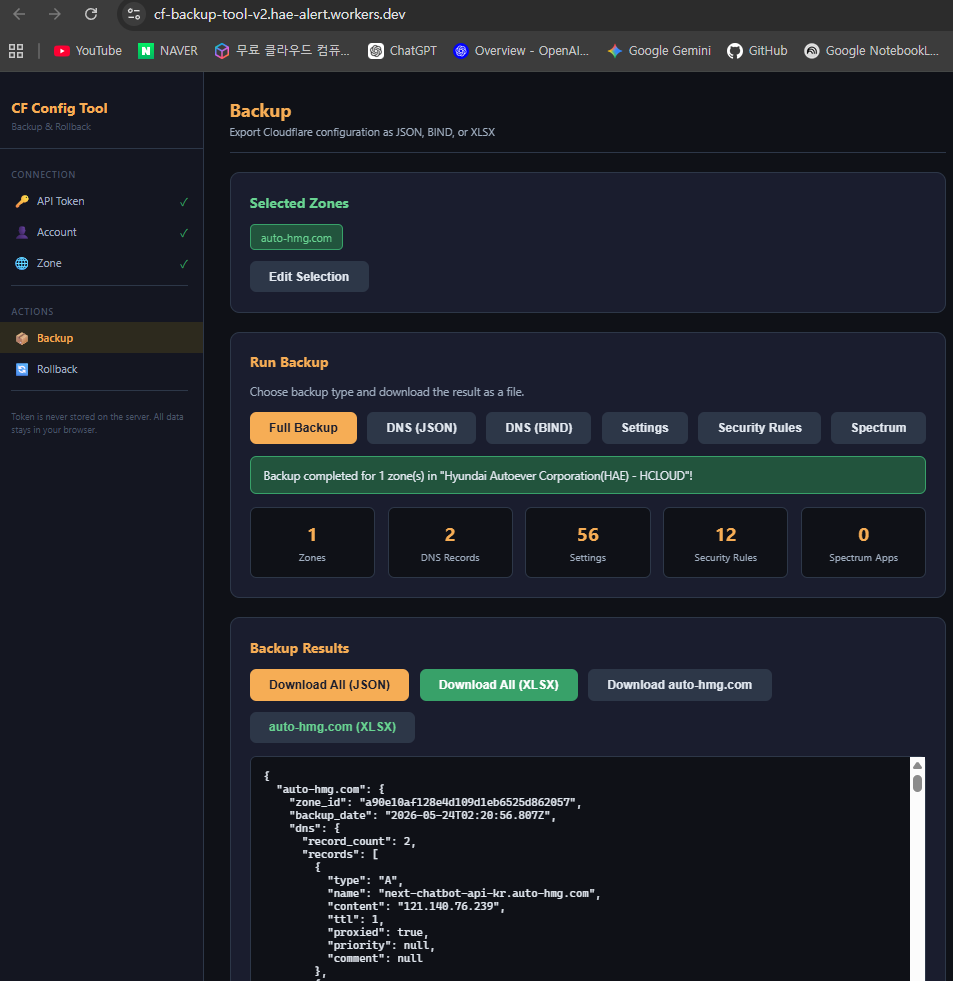The height and width of the screenshot is (981, 953).
Task: Click the globe icon beside Zone
Action: tap(22, 263)
